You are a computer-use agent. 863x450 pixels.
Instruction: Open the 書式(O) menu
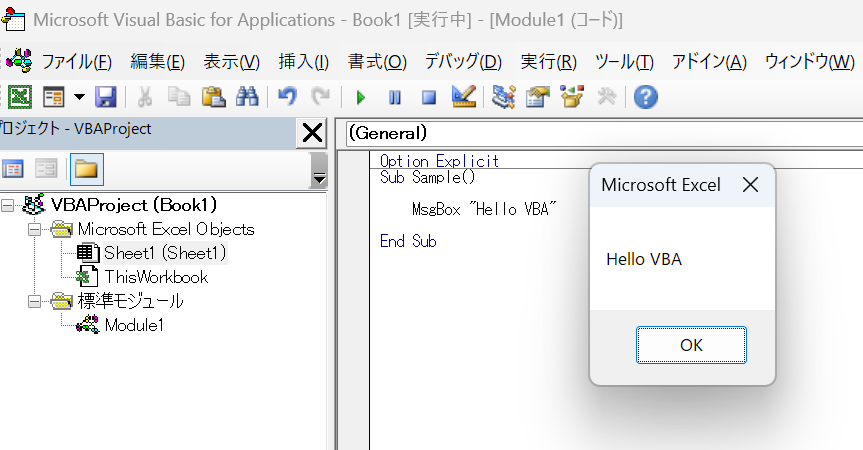point(377,62)
